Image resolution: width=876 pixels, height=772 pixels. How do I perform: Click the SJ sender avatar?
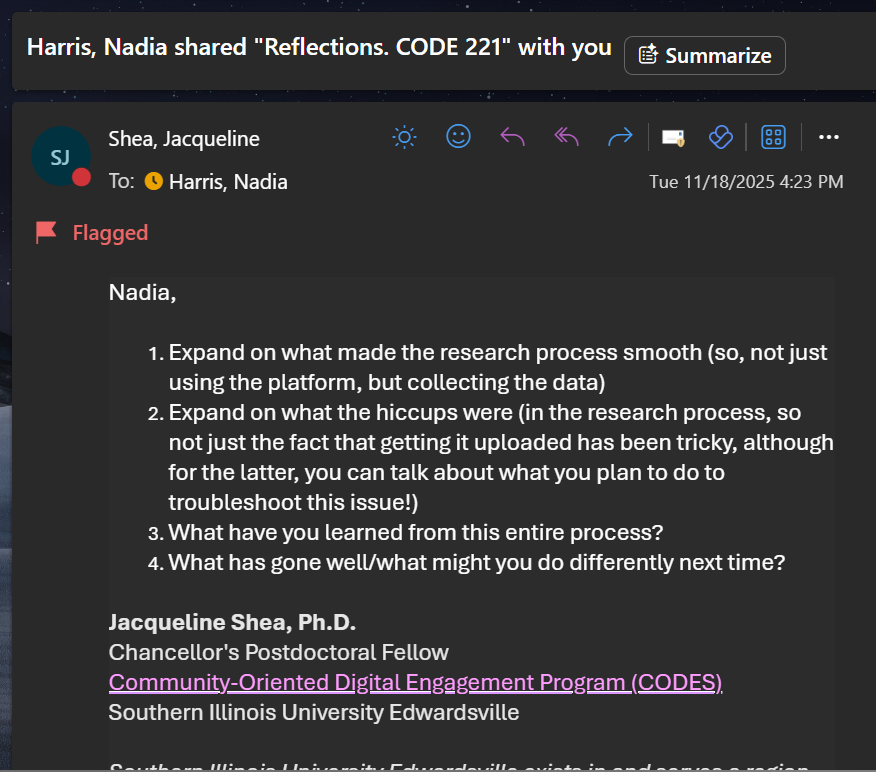(60, 156)
